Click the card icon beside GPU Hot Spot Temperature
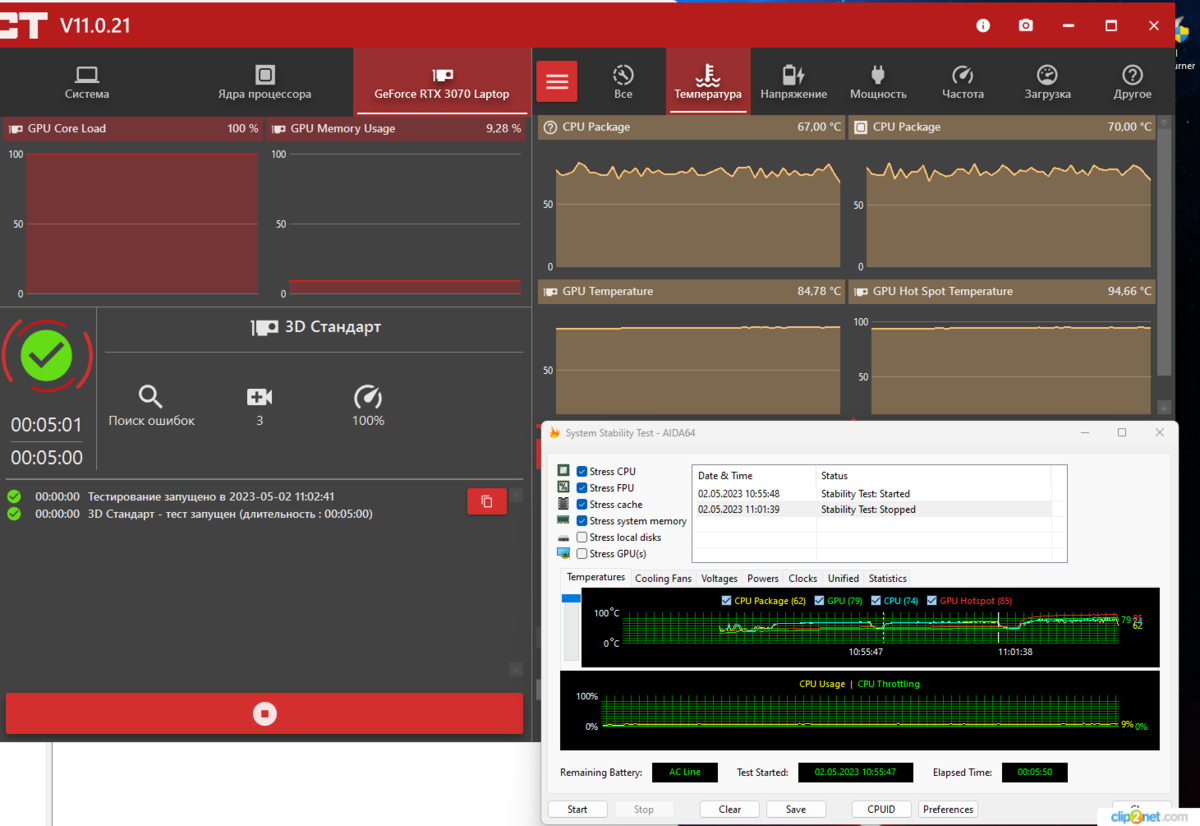The height and width of the screenshot is (826, 1200). (860, 291)
